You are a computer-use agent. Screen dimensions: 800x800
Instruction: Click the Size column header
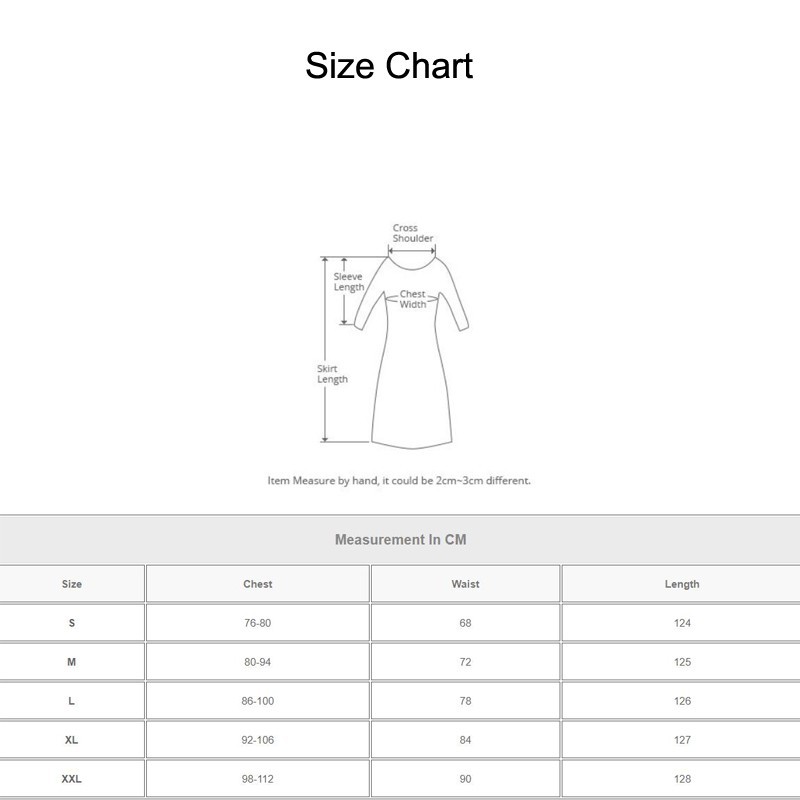(x=72, y=584)
